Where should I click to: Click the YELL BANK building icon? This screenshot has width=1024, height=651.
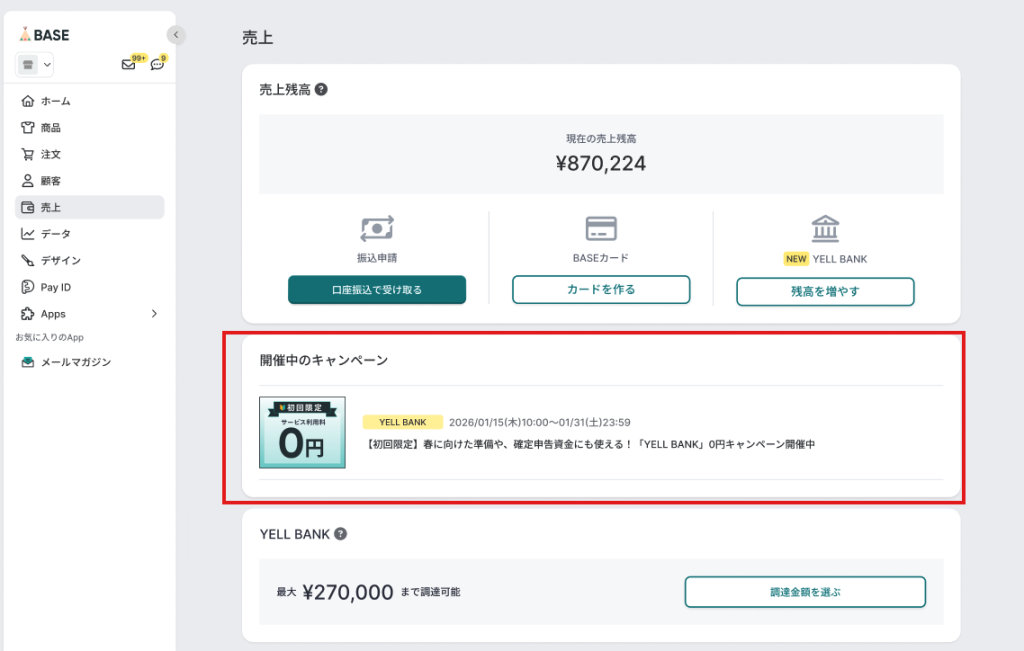pos(825,228)
